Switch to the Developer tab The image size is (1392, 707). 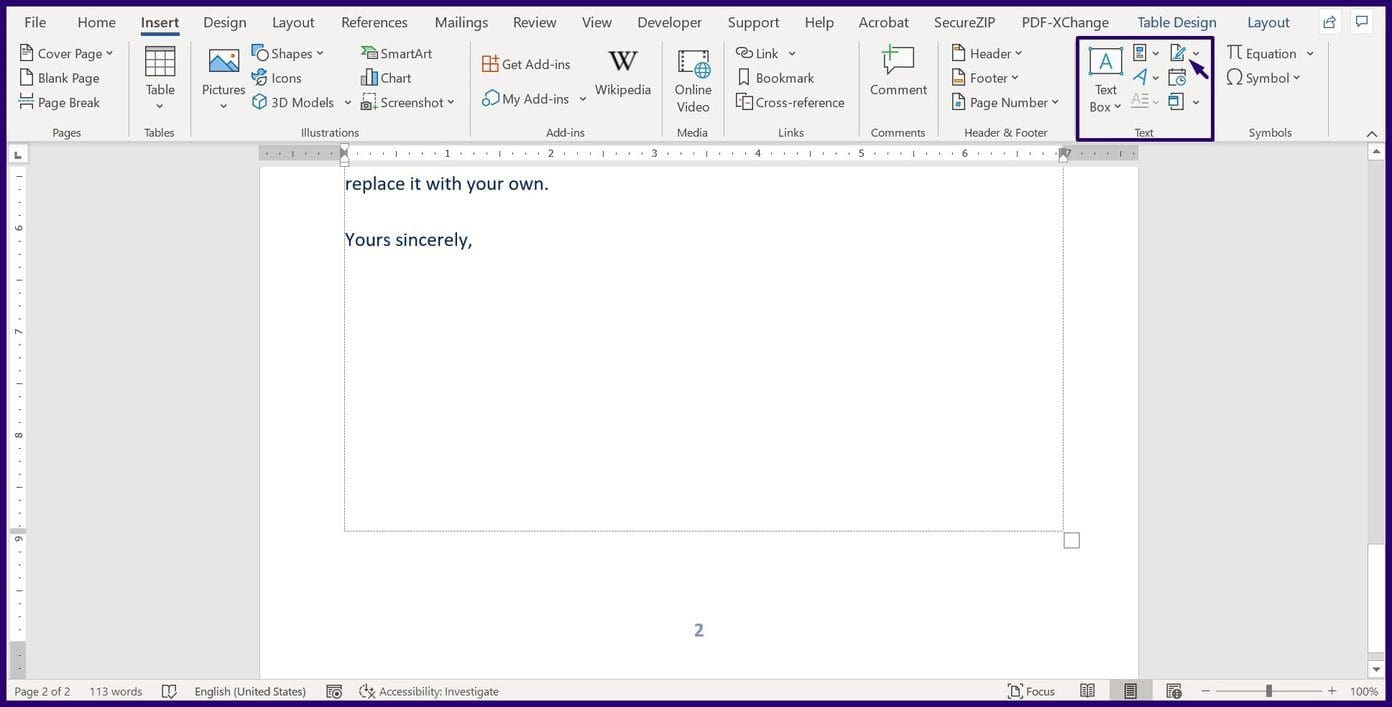tap(669, 22)
